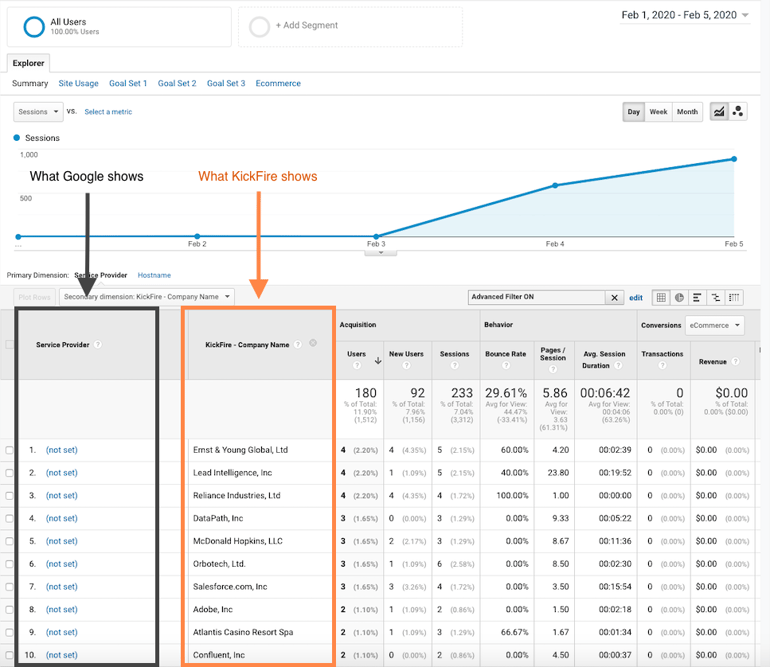Switch to Site Usage tab
770x667 pixels.
click(79, 83)
